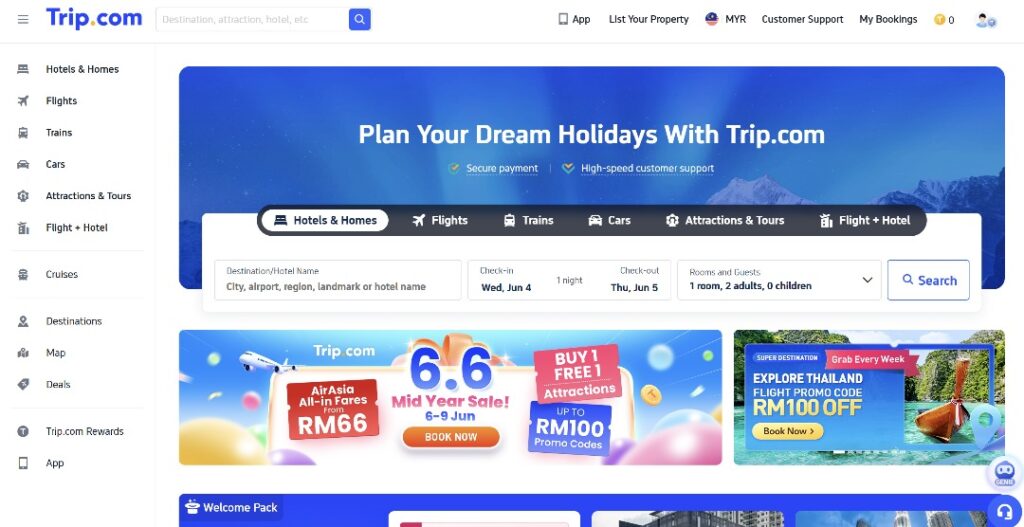Select the Malaysia flag currency icon
Image resolution: width=1024 pixels, height=527 pixels.
pyautogui.click(x=712, y=19)
